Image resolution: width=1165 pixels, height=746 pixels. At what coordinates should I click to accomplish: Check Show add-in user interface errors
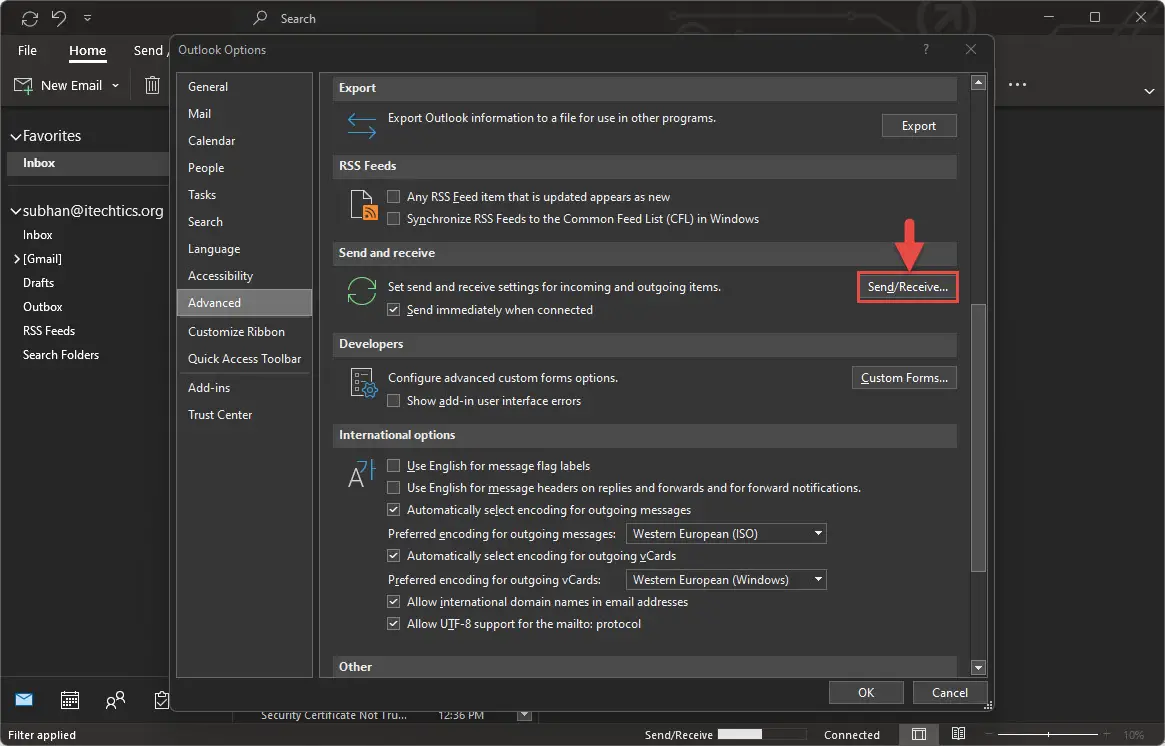click(x=394, y=400)
